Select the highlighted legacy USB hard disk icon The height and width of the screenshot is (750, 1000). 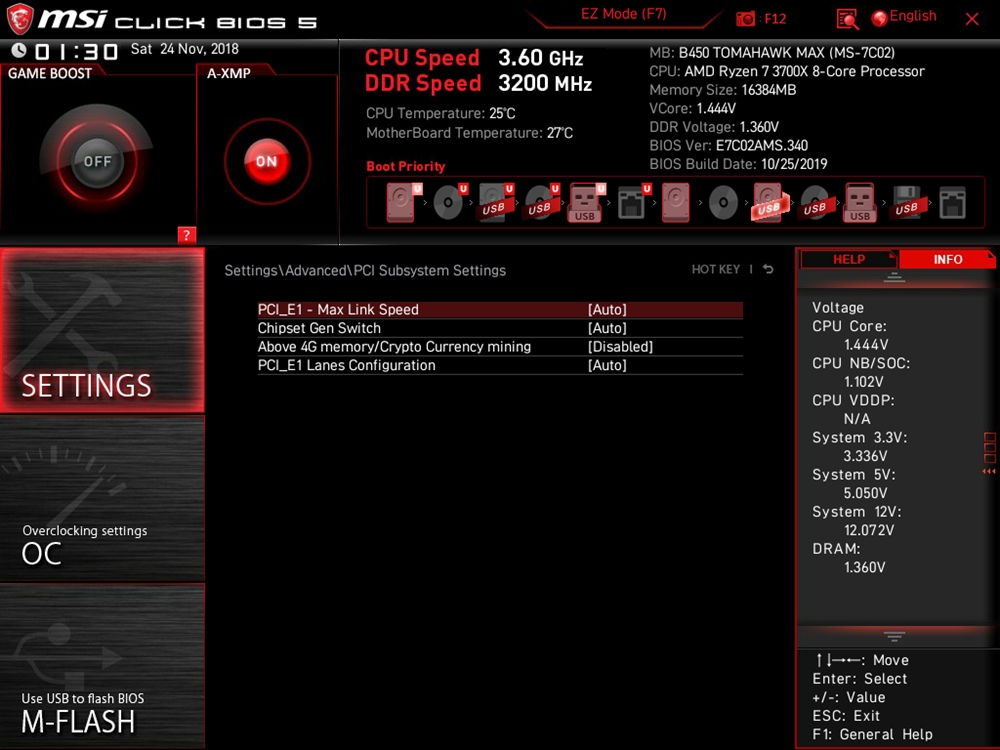770,202
